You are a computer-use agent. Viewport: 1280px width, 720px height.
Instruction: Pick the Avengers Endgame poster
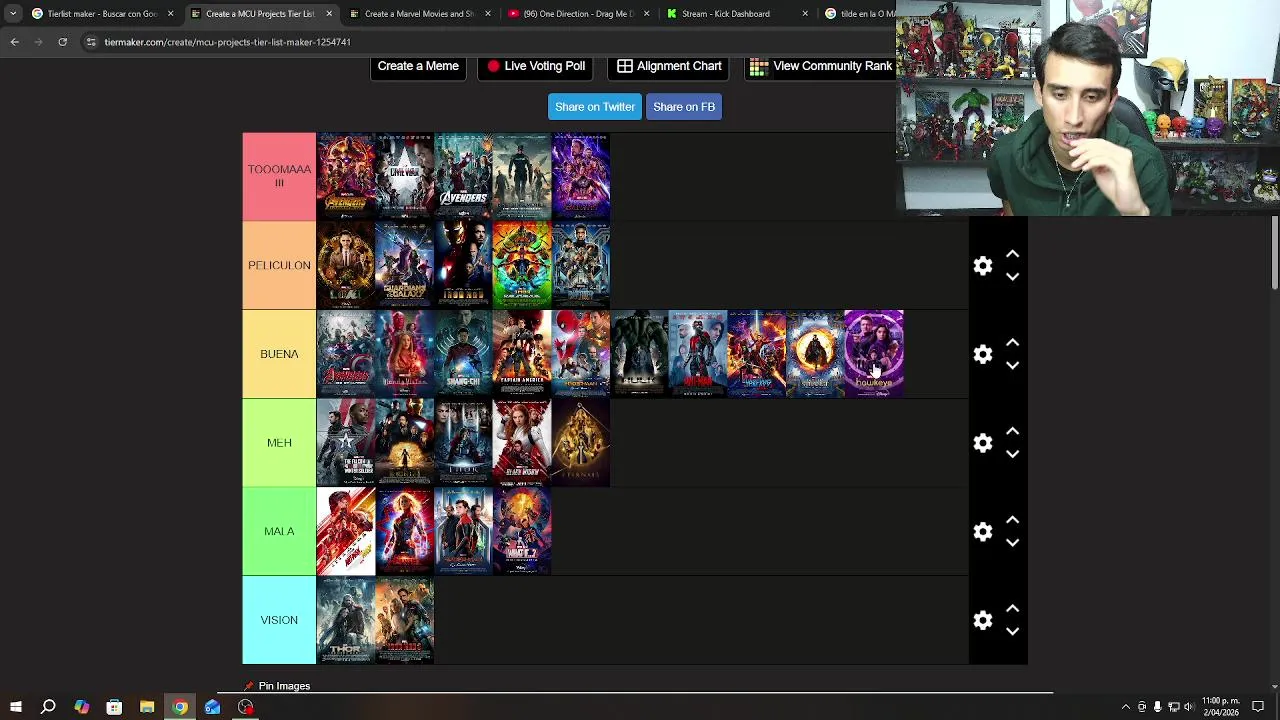tap(581, 176)
